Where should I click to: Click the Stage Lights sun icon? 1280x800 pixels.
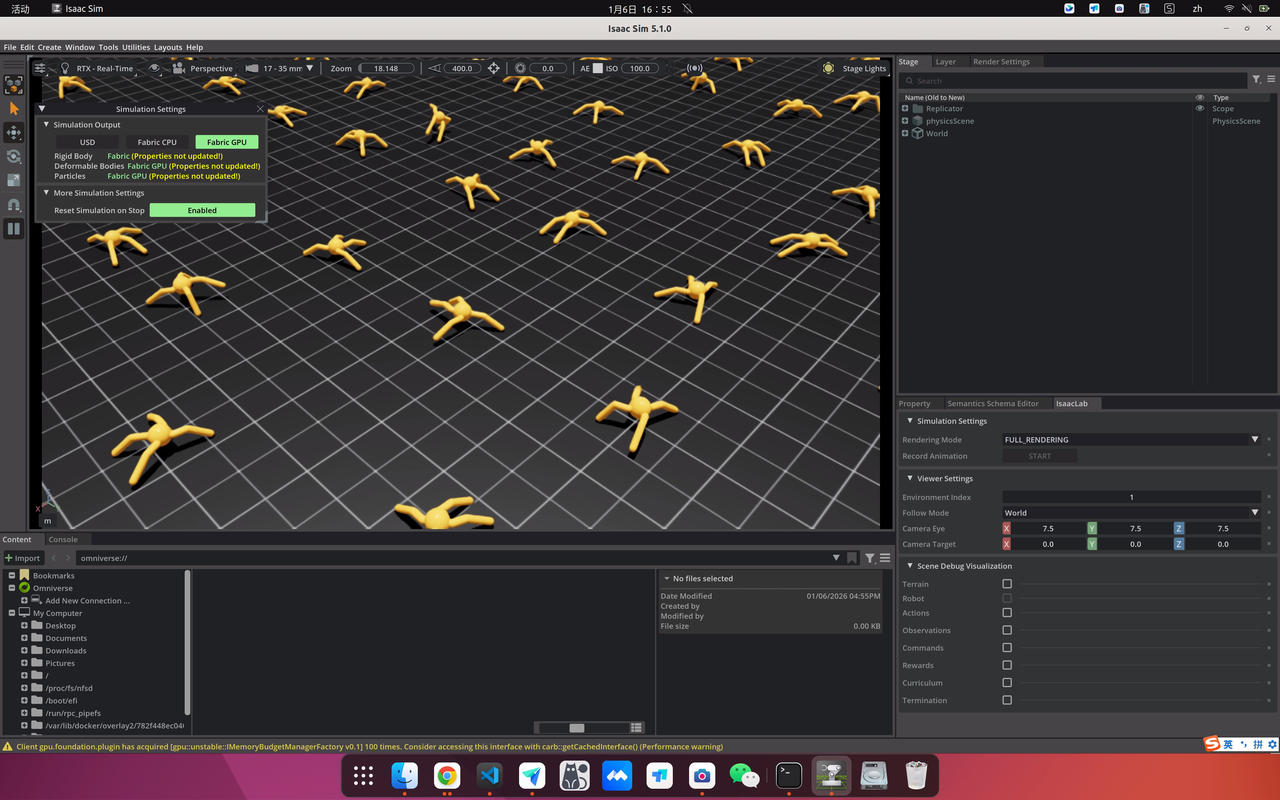click(828, 68)
